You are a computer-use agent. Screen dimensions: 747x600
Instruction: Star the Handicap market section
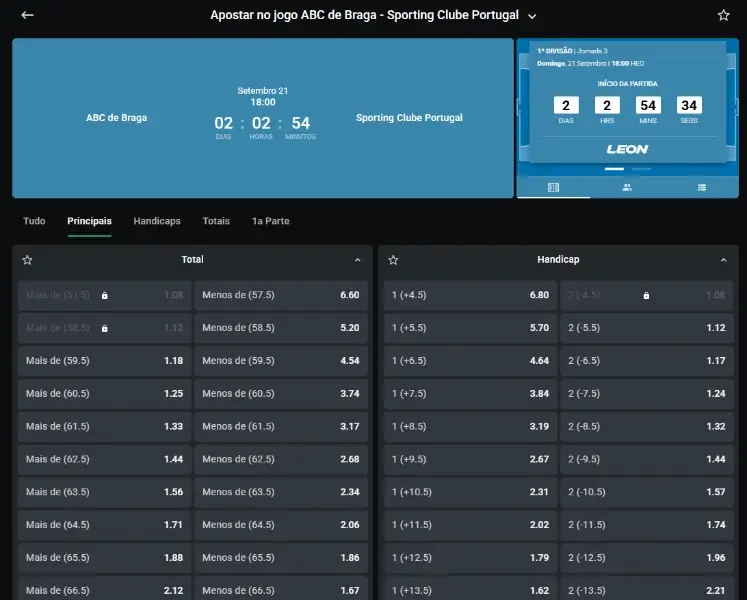pos(393,260)
